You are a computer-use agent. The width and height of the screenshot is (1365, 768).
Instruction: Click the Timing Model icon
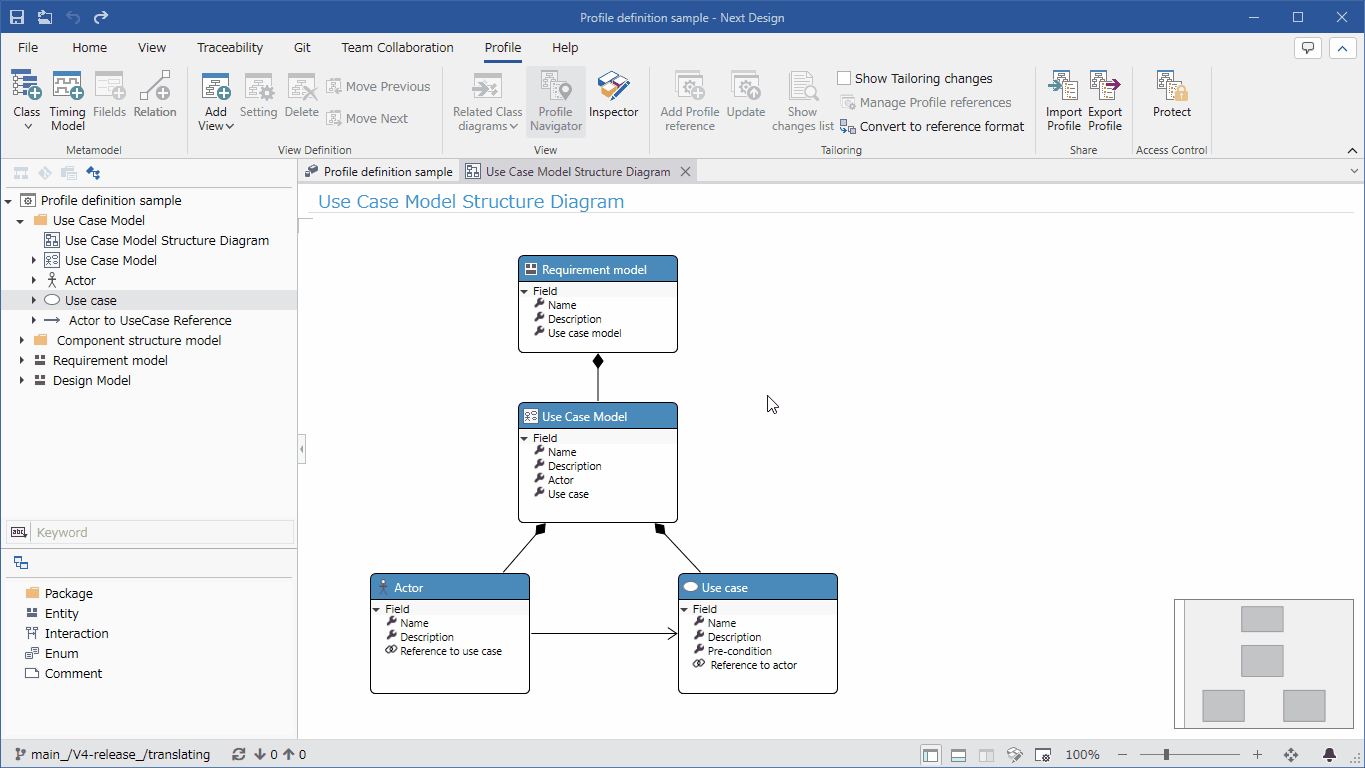coord(67,86)
